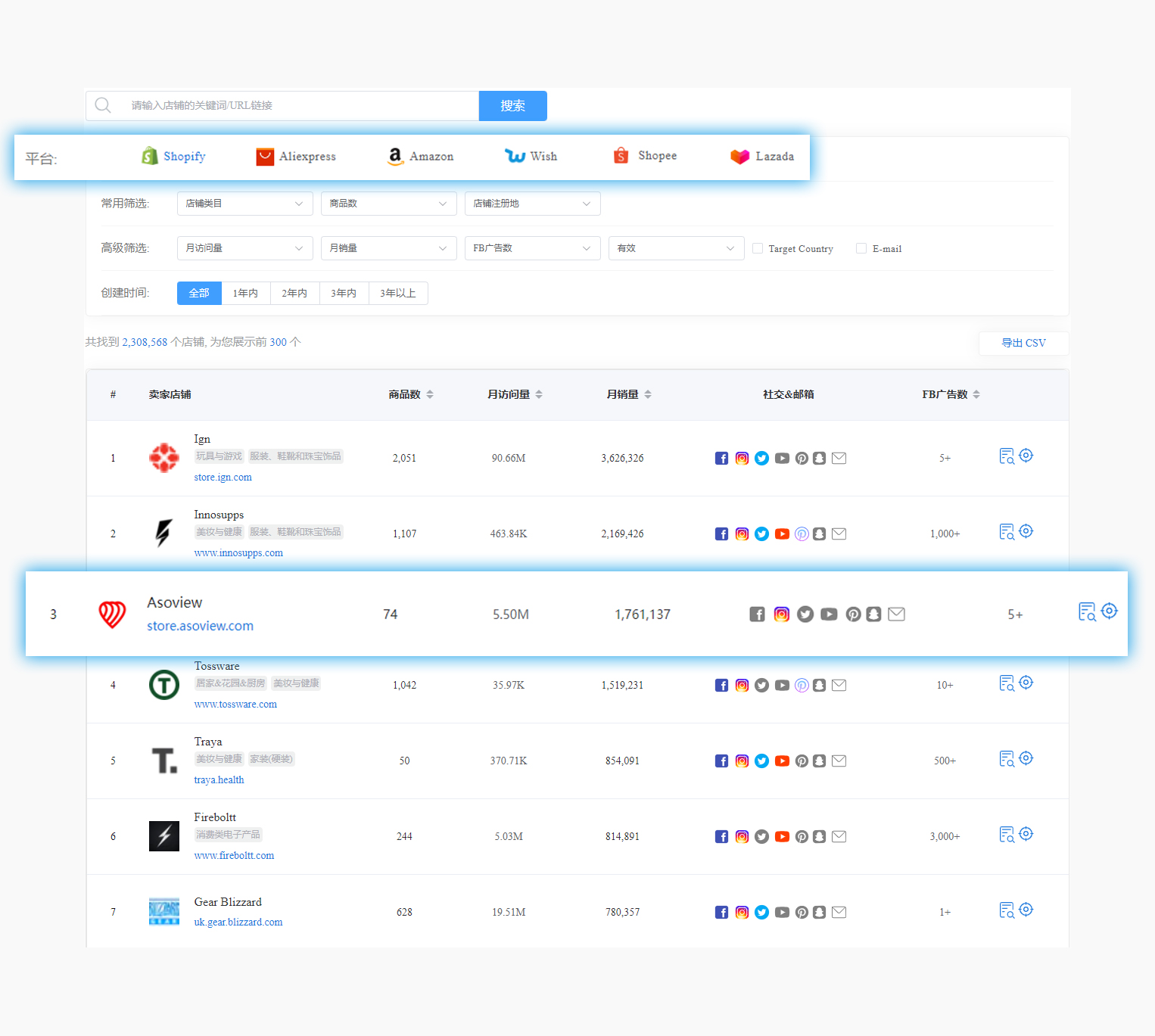Open the FB广告数 filter dropdown
Screen dimensions: 1155x1036
pyautogui.click(x=533, y=248)
